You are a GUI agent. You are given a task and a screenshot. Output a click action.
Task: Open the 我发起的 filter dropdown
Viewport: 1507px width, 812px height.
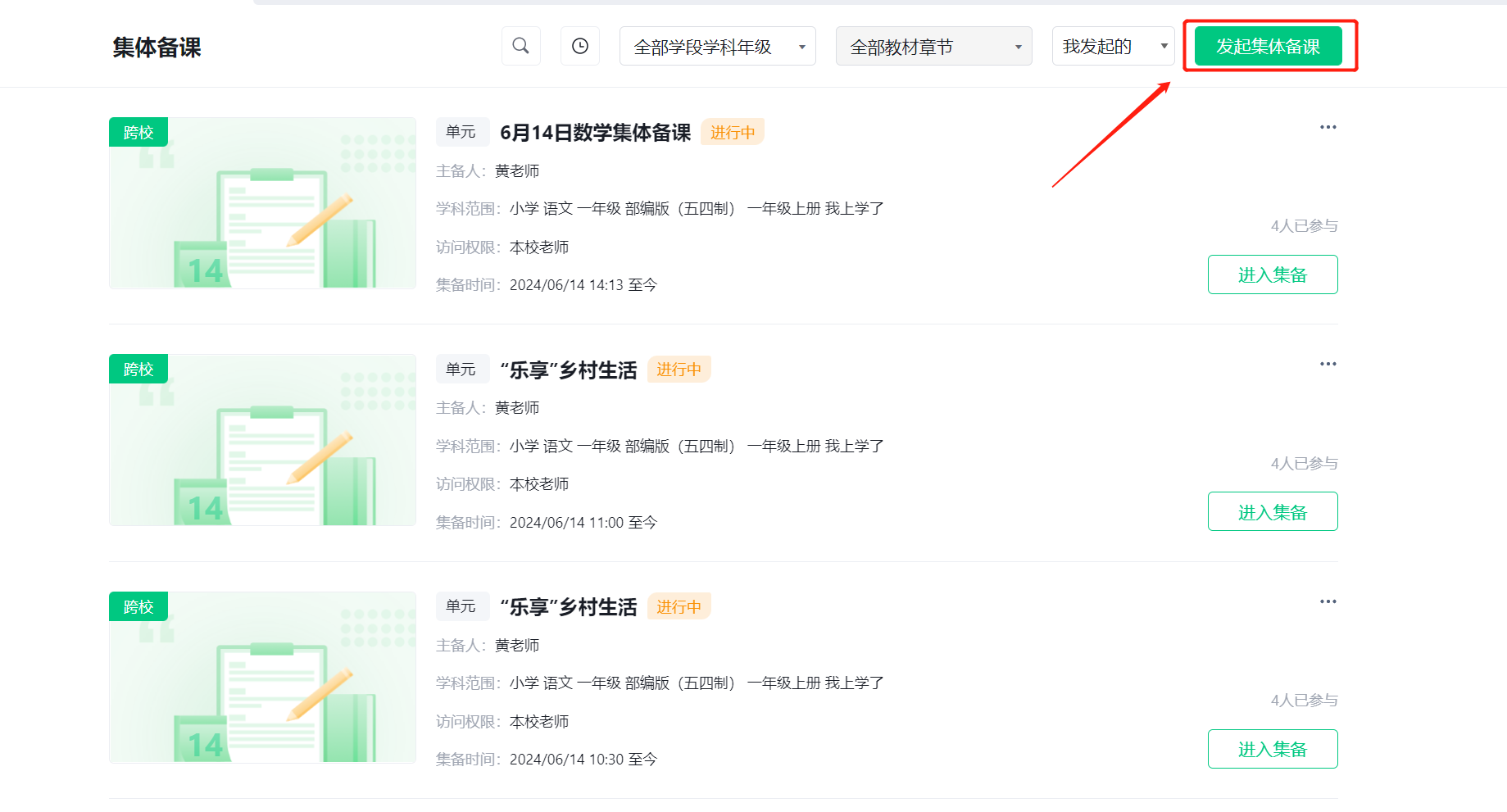[x=1114, y=46]
